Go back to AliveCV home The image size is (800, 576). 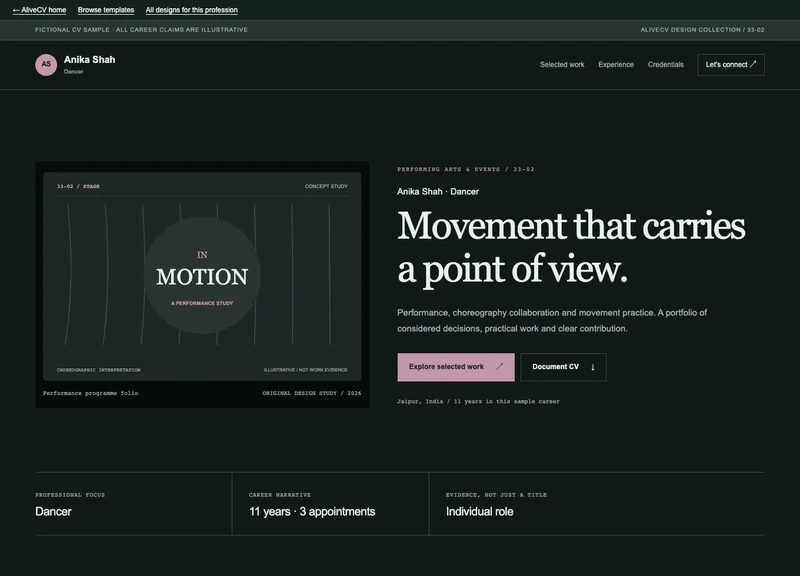(39, 10)
